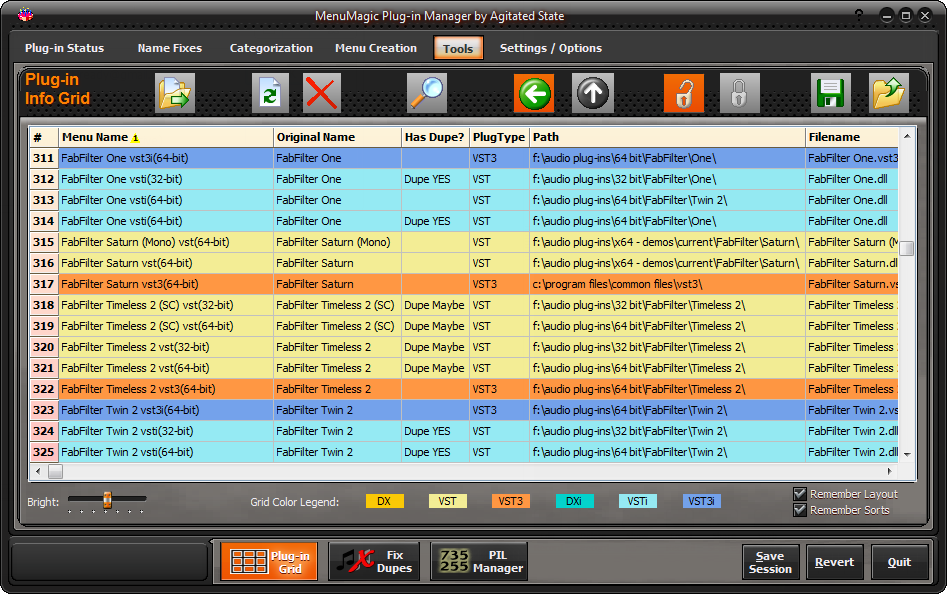Click the help question mark icon
Screen dimensions: 947x594
click(x=859, y=14)
